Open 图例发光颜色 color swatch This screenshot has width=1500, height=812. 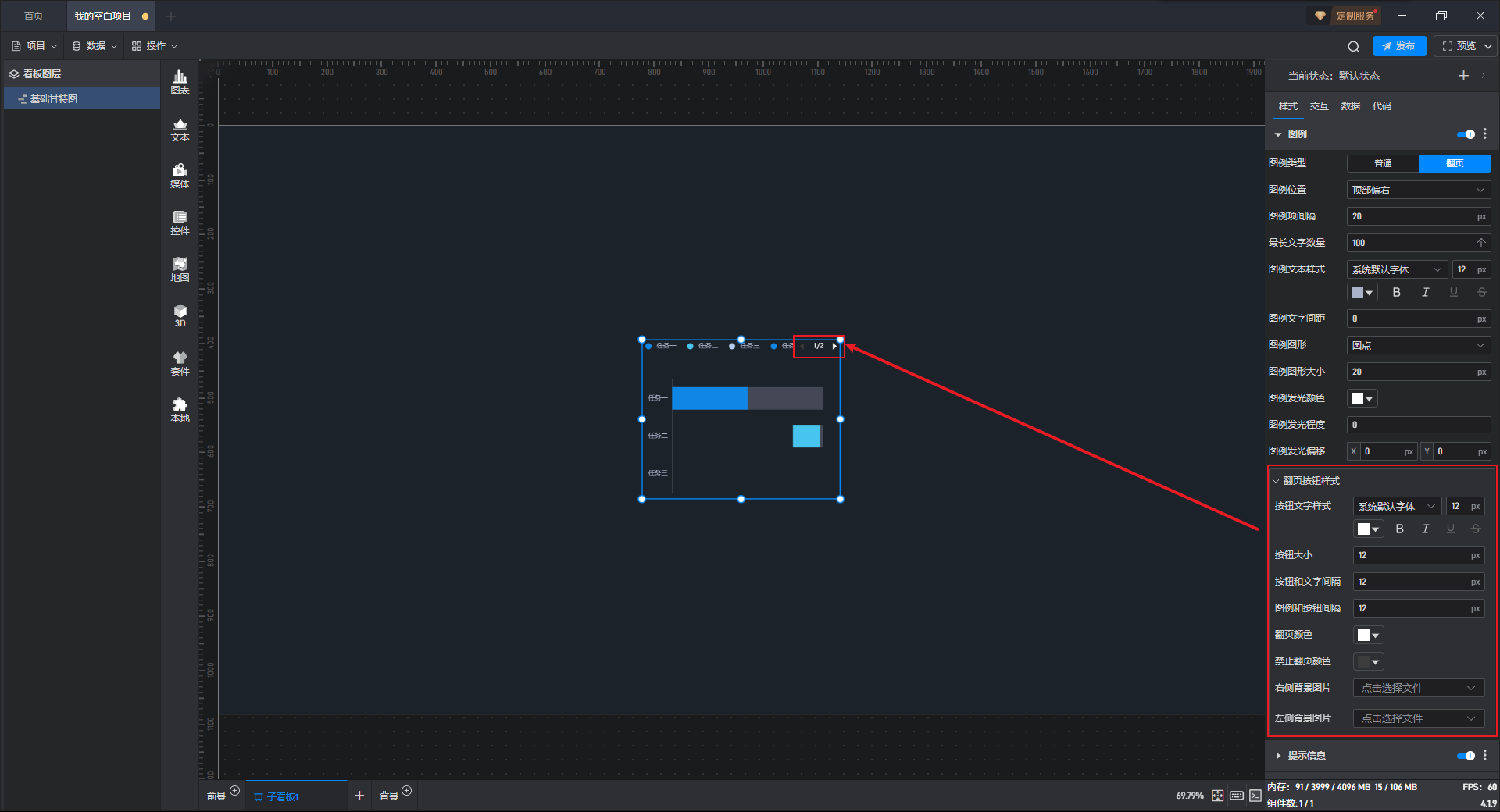1362,398
